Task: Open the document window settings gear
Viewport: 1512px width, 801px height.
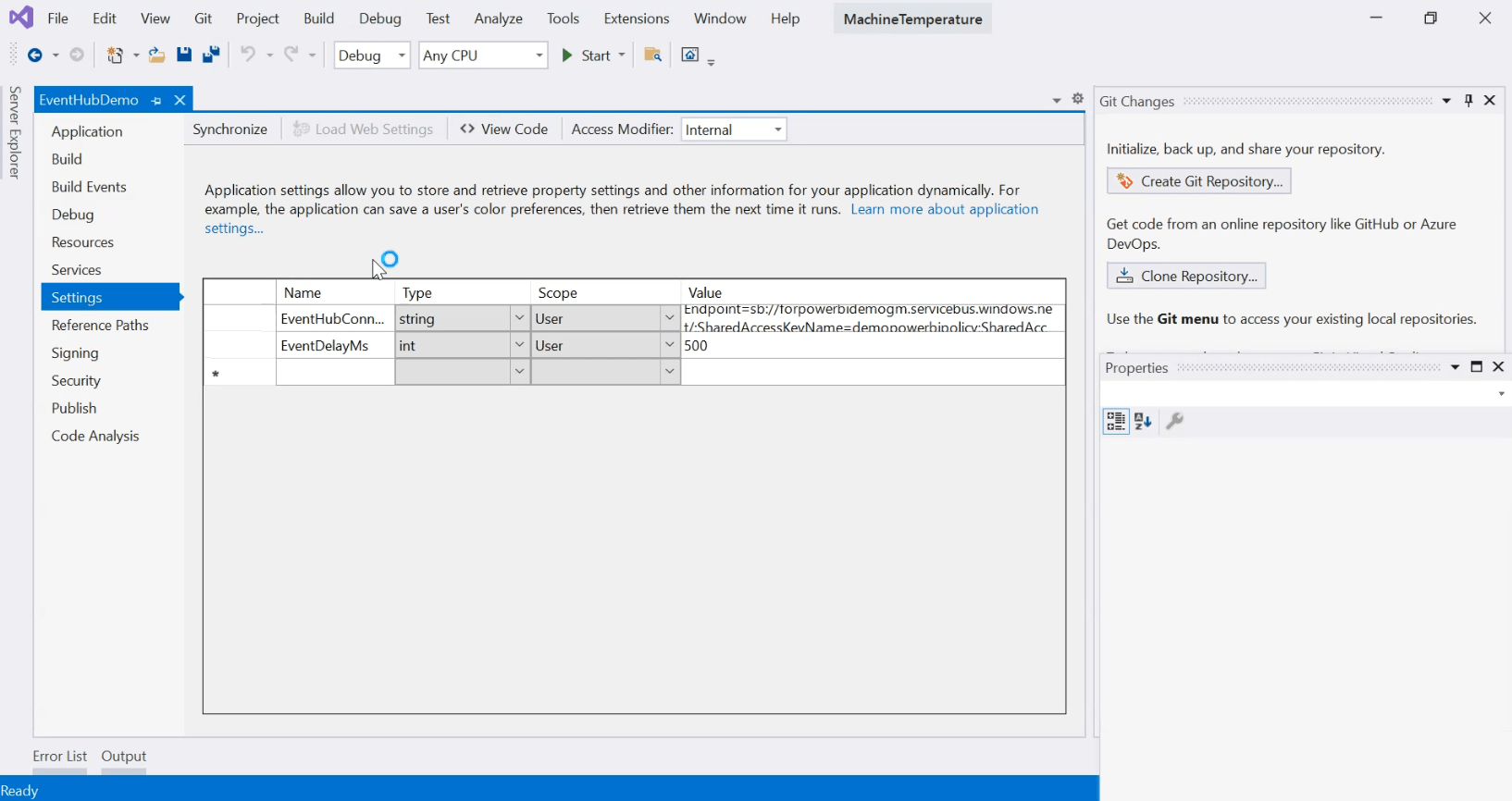Action: point(1078,99)
